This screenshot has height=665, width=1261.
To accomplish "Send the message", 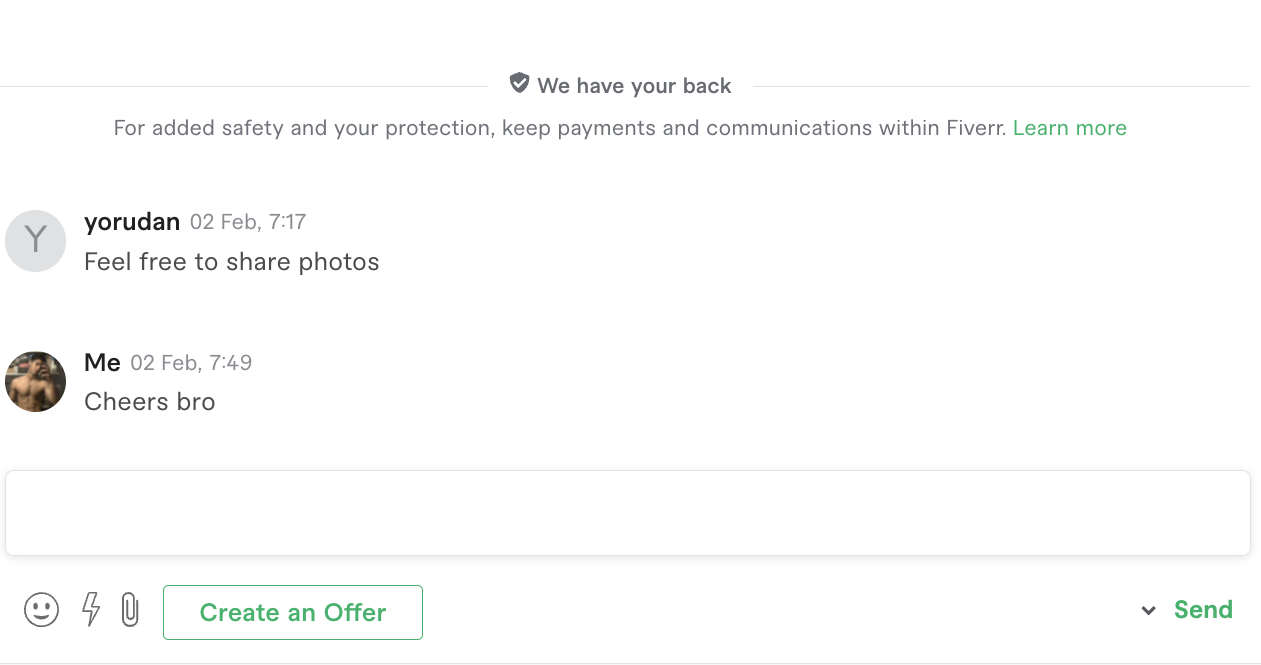I will pos(1203,610).
